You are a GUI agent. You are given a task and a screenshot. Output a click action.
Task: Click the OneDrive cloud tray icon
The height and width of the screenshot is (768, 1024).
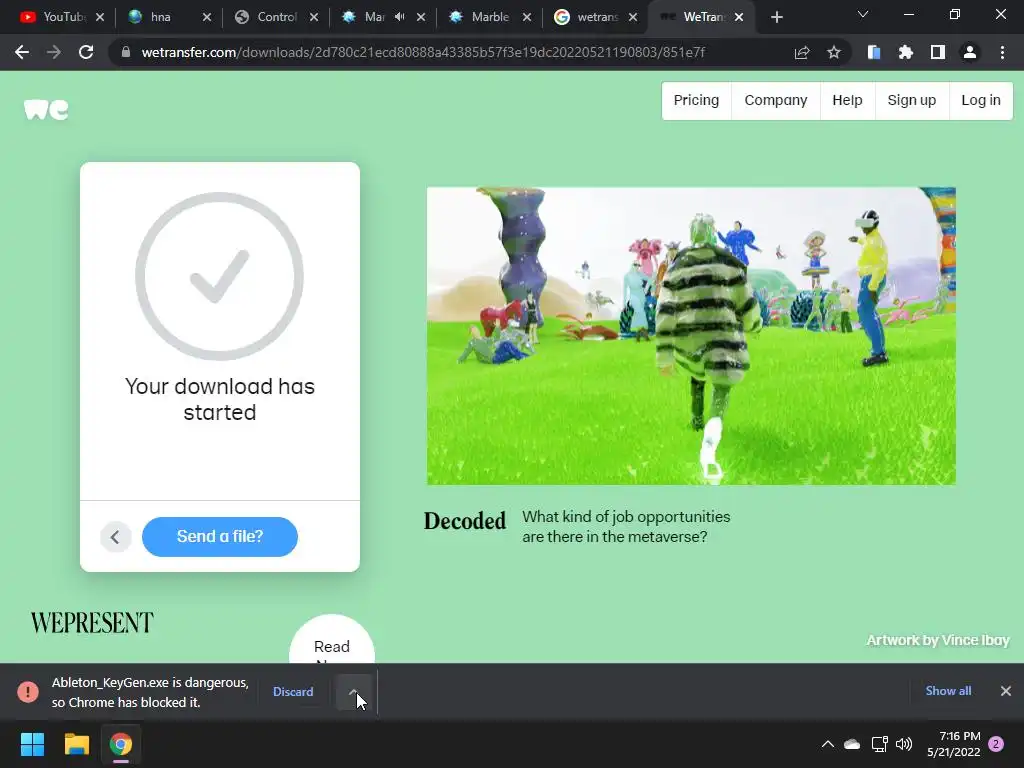click(x=852, y=744)
